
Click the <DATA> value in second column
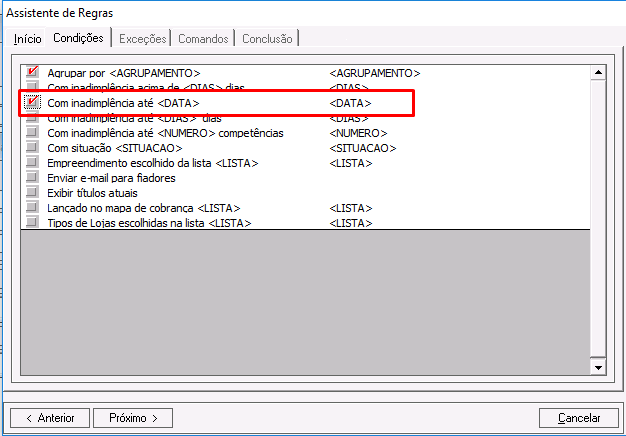[x=351, y=103]
